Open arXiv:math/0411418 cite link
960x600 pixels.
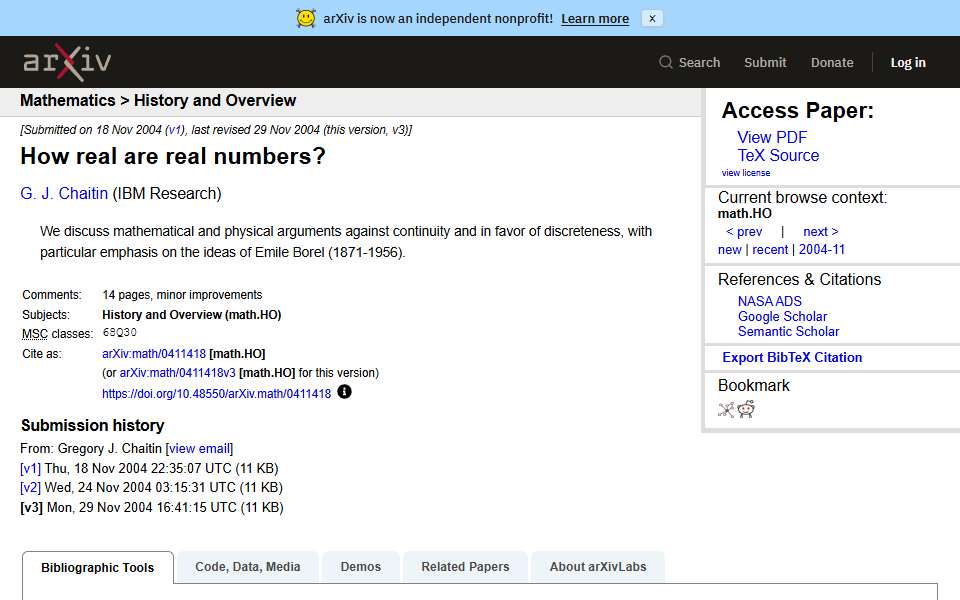click(154, 354)
